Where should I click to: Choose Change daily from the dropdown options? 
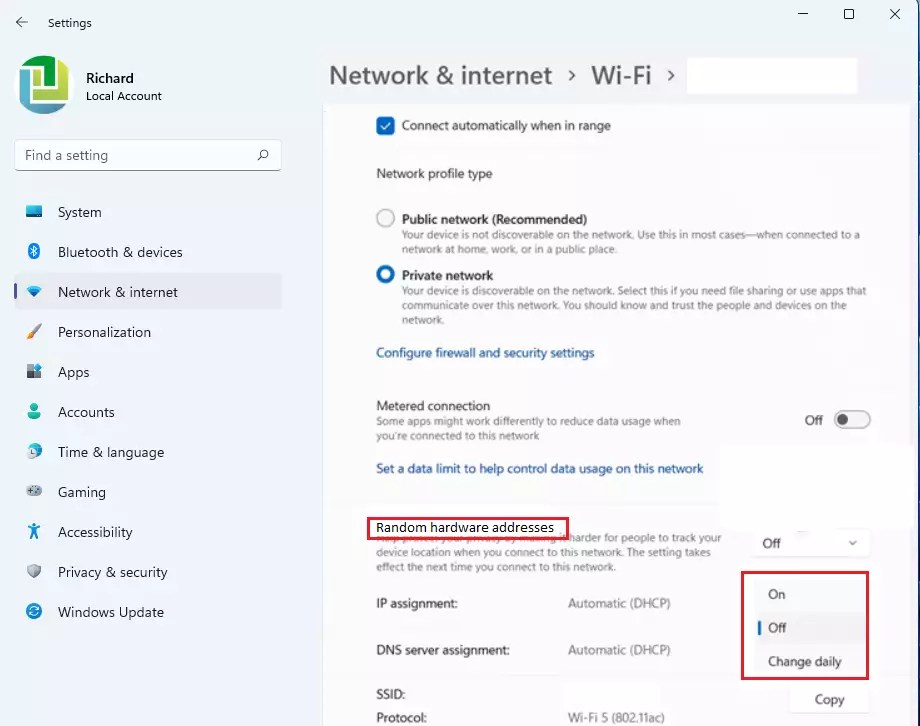804,661
